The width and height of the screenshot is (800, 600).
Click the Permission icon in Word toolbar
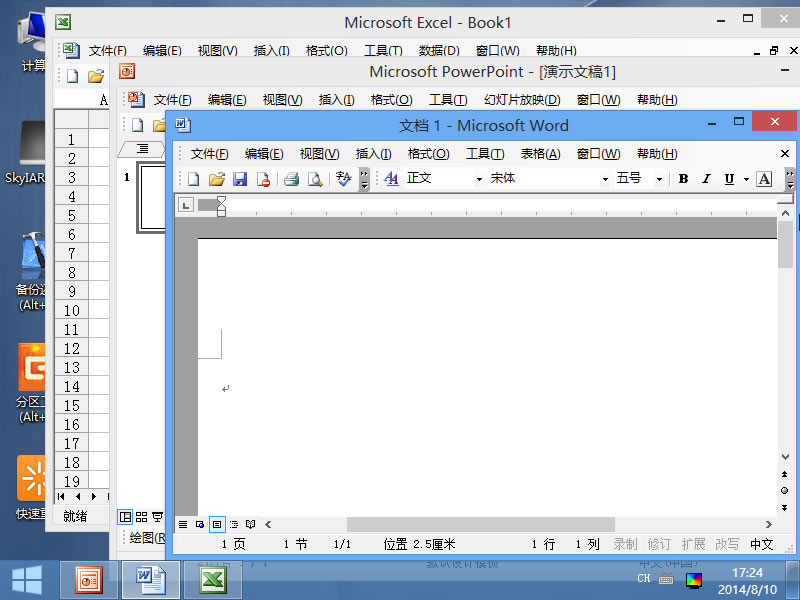(263, 179)
